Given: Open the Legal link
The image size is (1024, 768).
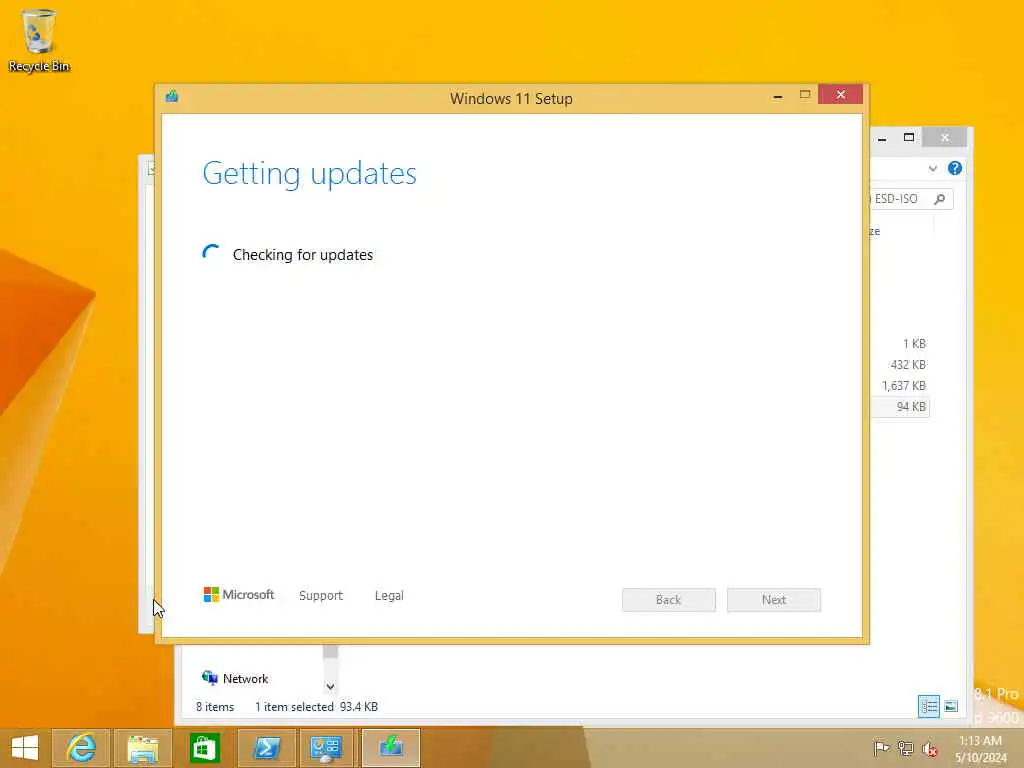Looking at the screenshot, I should coord(389,596).
